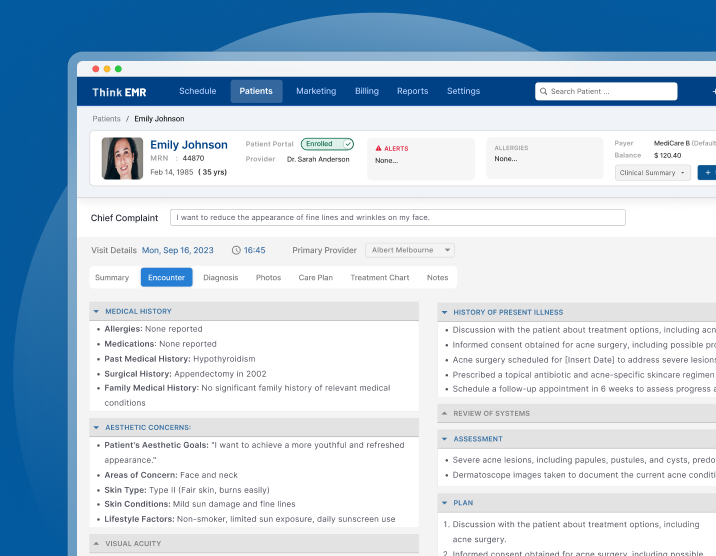Open the Reports section
The height and width of the screenshot is (556, 716).
click(x=412, y=91)
